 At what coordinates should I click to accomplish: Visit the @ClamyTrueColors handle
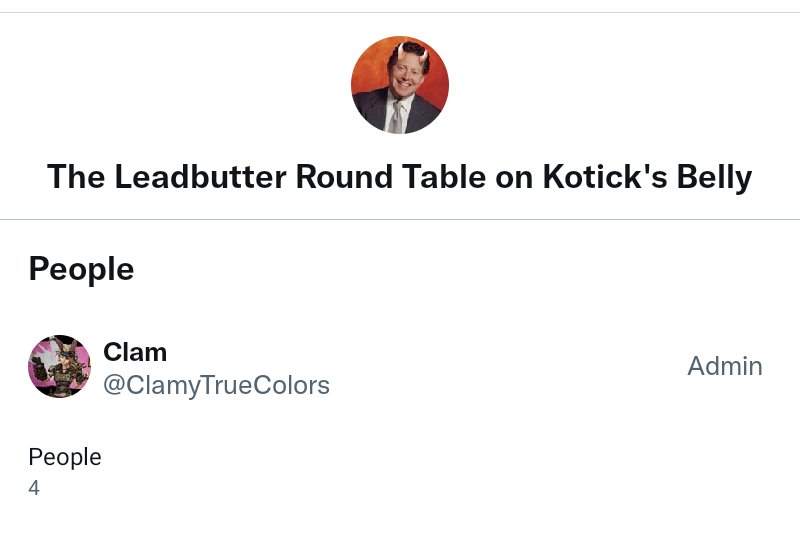(216, 385)
